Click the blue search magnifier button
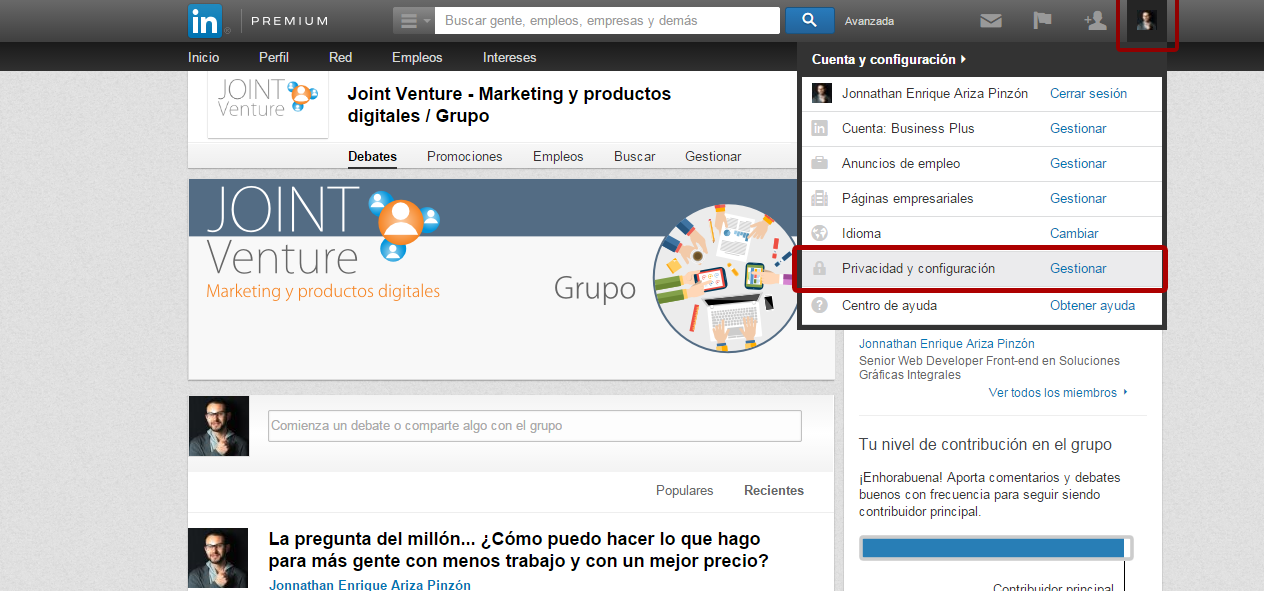This screenshot has width=1264, height=591. point(810,21)
